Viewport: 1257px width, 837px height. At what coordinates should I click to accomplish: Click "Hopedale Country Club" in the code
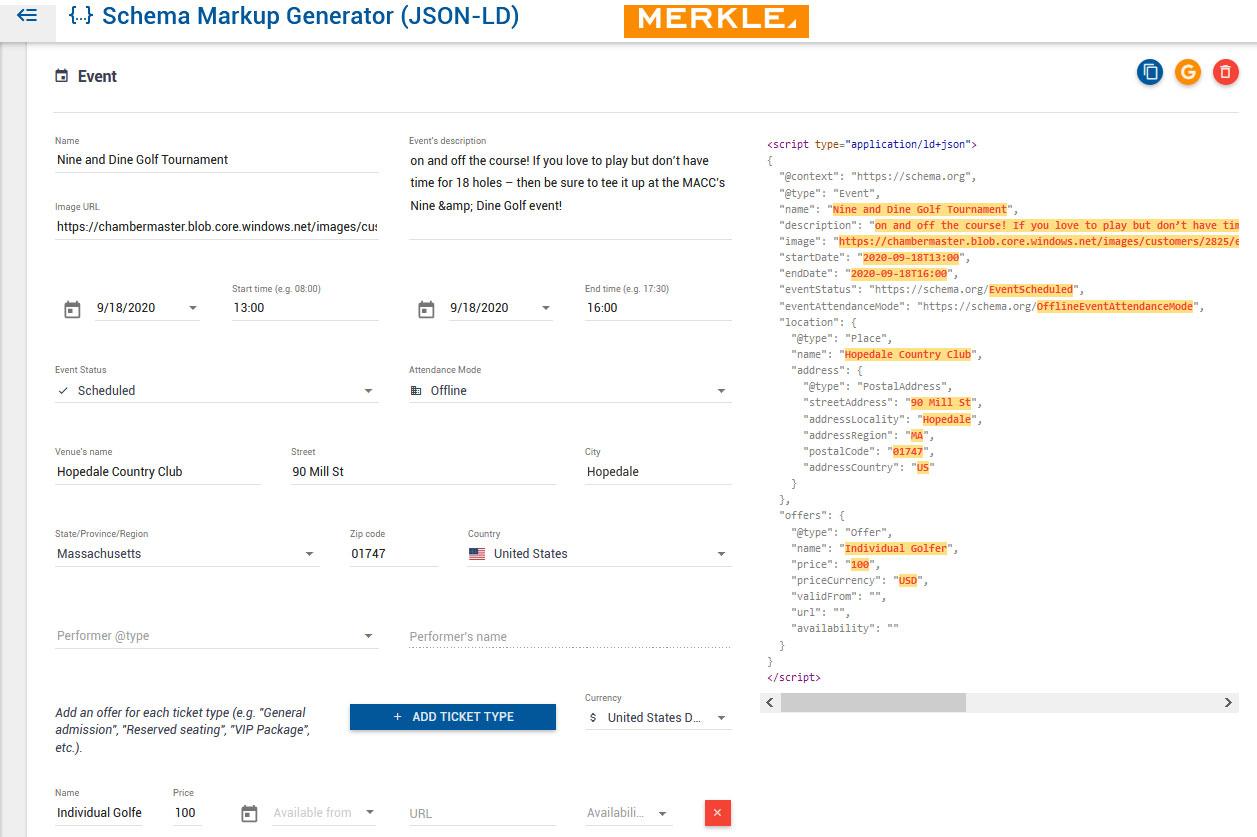click(908, 354)
